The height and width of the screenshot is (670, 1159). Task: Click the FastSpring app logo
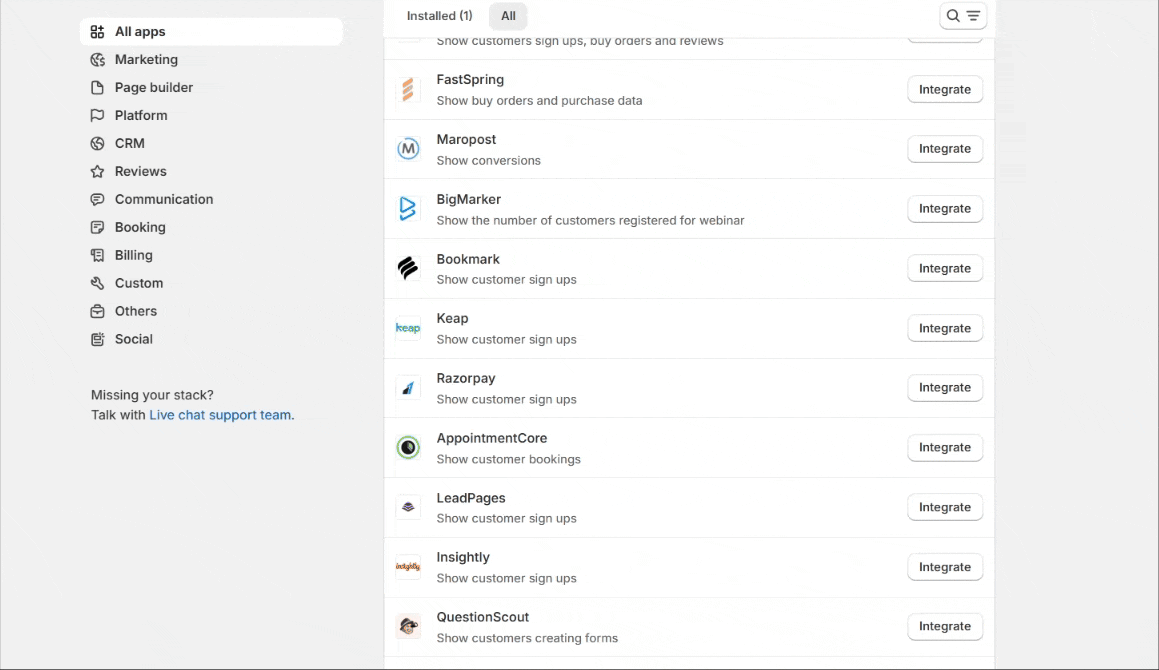coord(408,89)
